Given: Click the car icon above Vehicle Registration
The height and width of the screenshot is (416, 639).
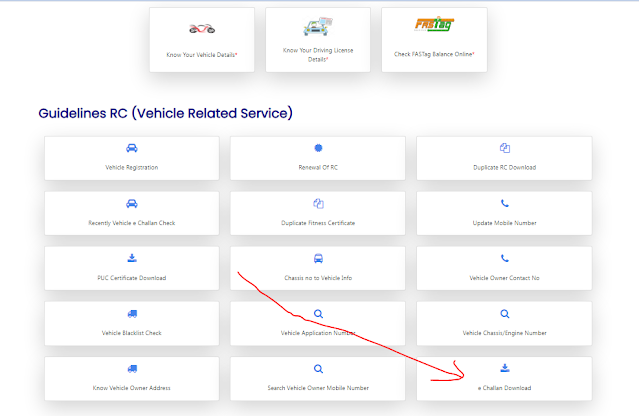Looking at the screenshot, I should coord(132,148).
